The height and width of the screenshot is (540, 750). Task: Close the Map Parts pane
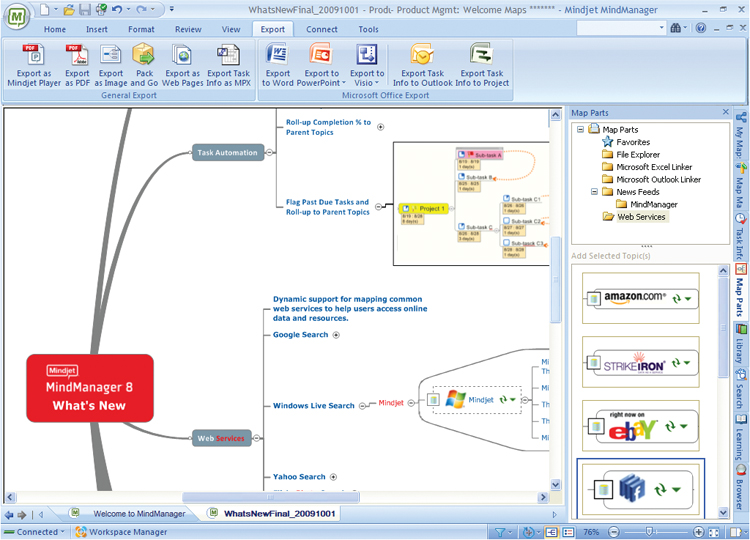click(x=725, y=112)
